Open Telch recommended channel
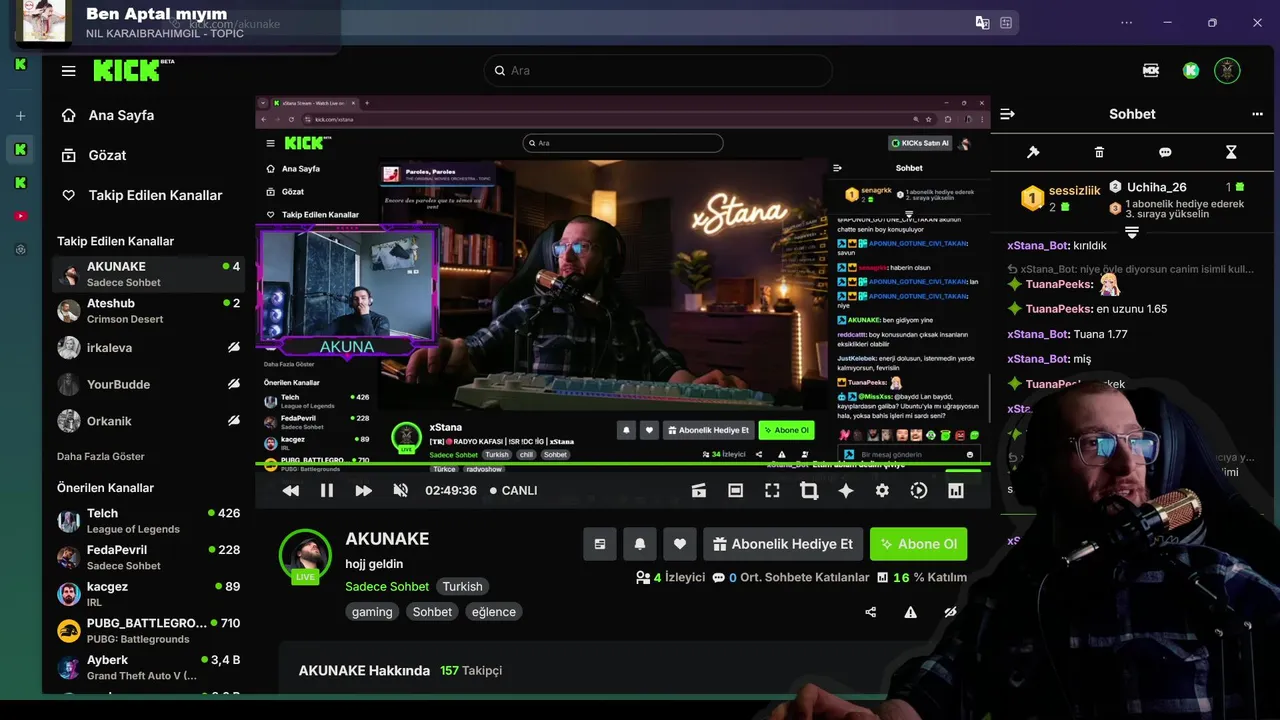 (x=149, y=521)
